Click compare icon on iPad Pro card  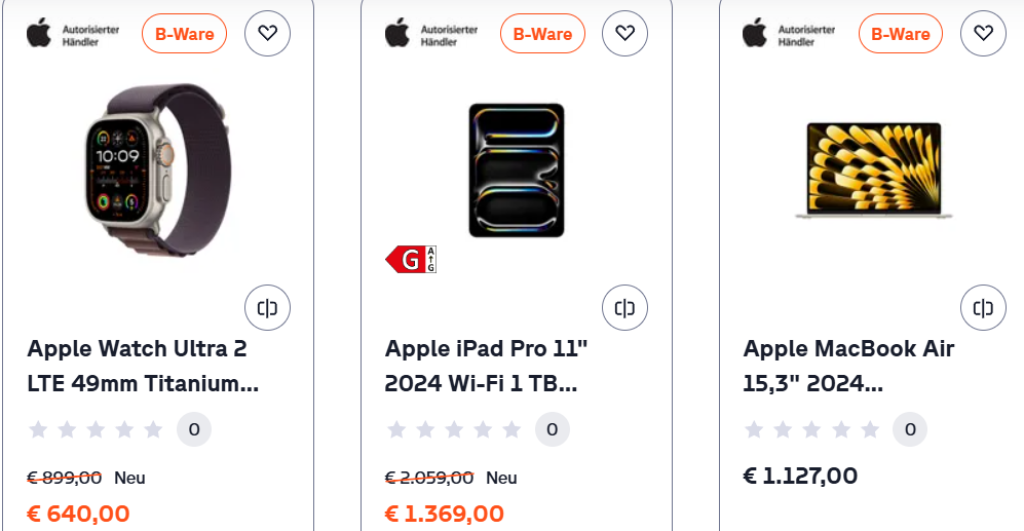tap(625, 307)
